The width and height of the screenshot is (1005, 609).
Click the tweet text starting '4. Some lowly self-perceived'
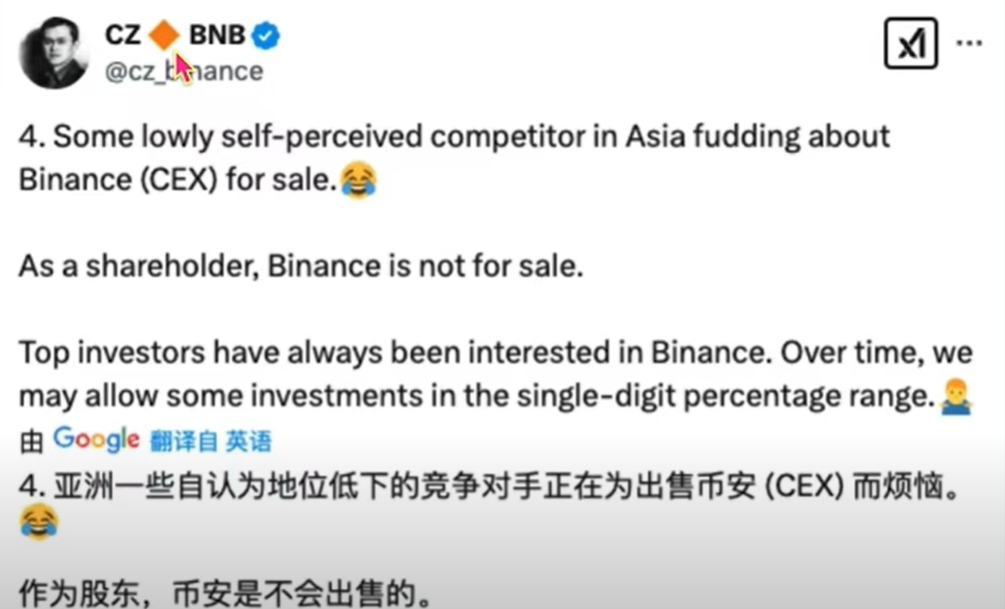(454, 158)
